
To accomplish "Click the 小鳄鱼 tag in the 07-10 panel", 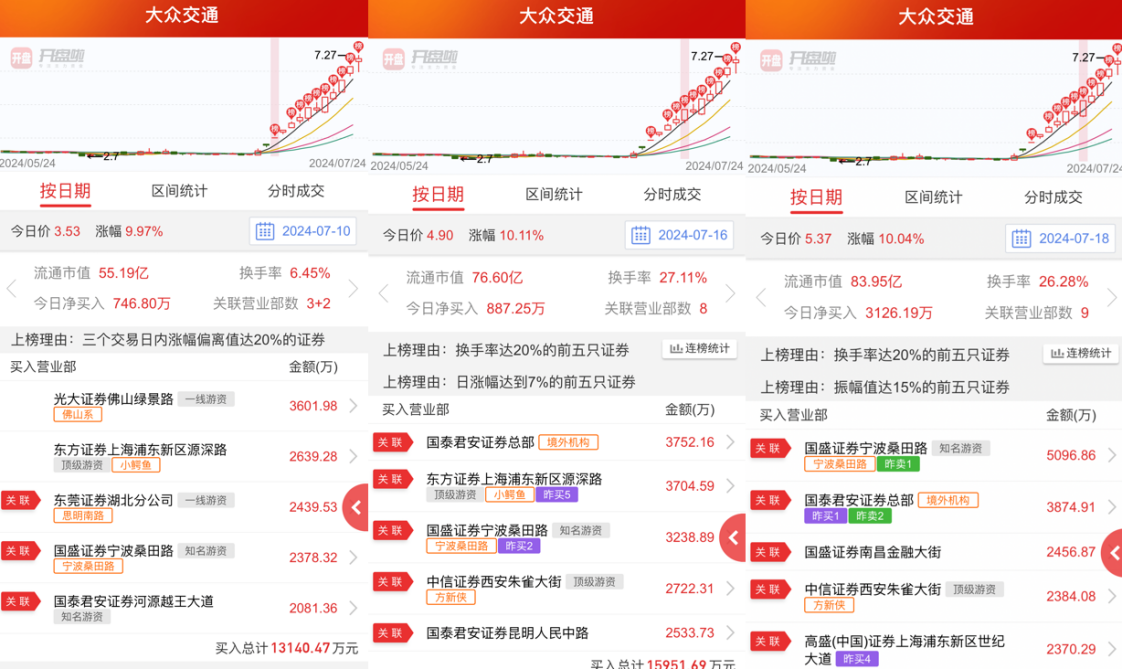I will pos(136,465).
